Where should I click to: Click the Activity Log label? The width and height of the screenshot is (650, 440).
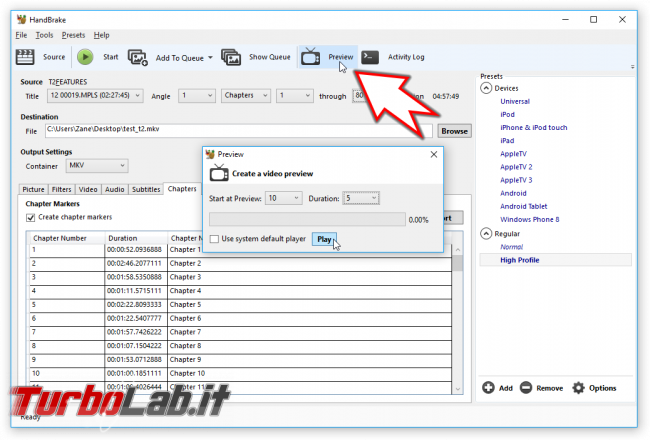[x=406, y=57]
